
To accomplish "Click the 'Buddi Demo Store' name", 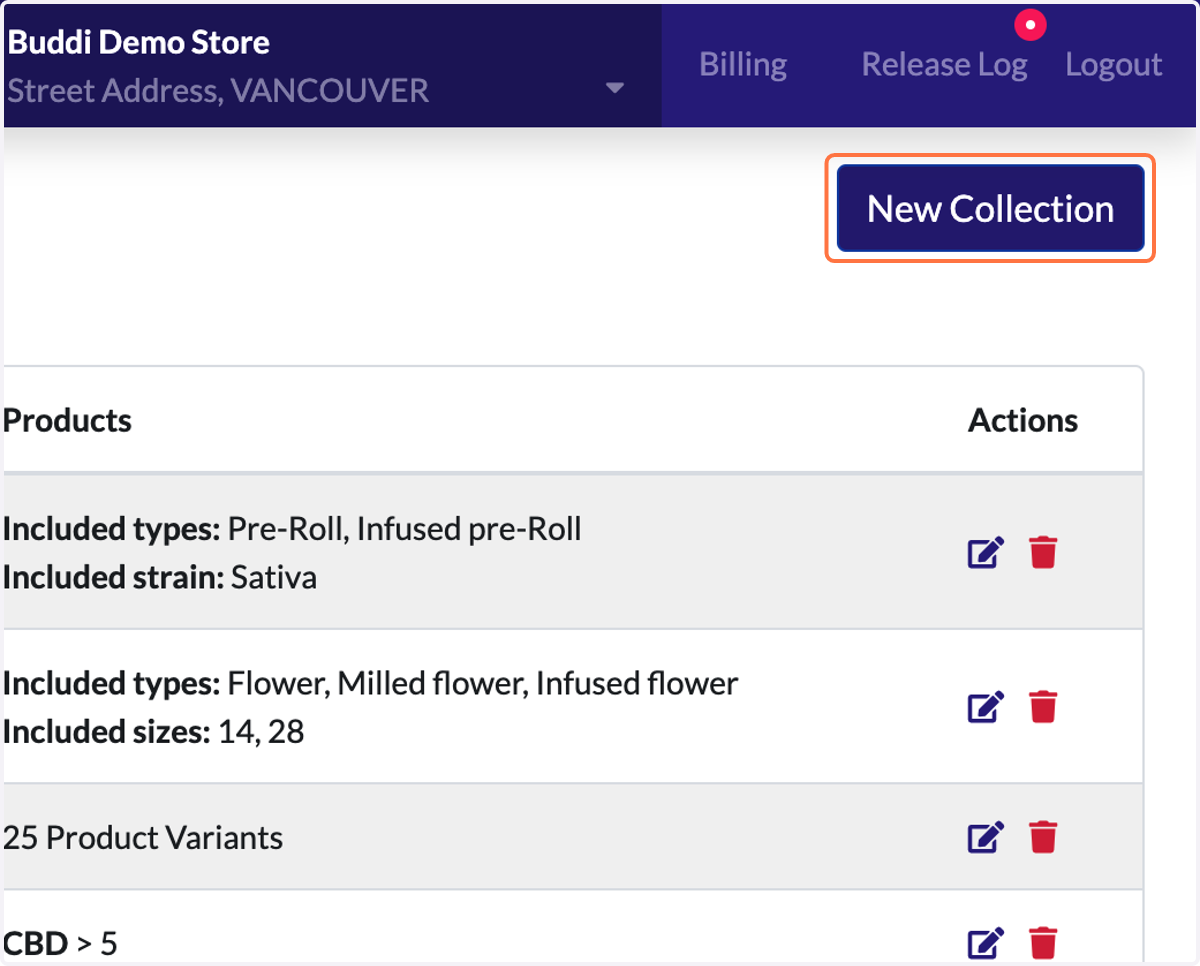I will [x=139, y=42].
